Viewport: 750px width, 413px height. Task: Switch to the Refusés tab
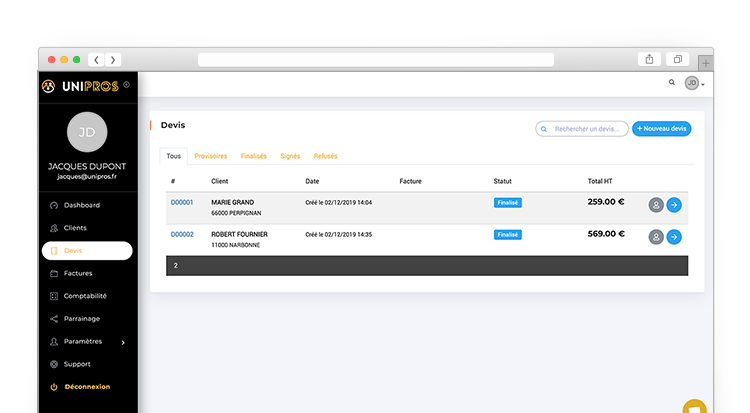click(x=326, y=156)
